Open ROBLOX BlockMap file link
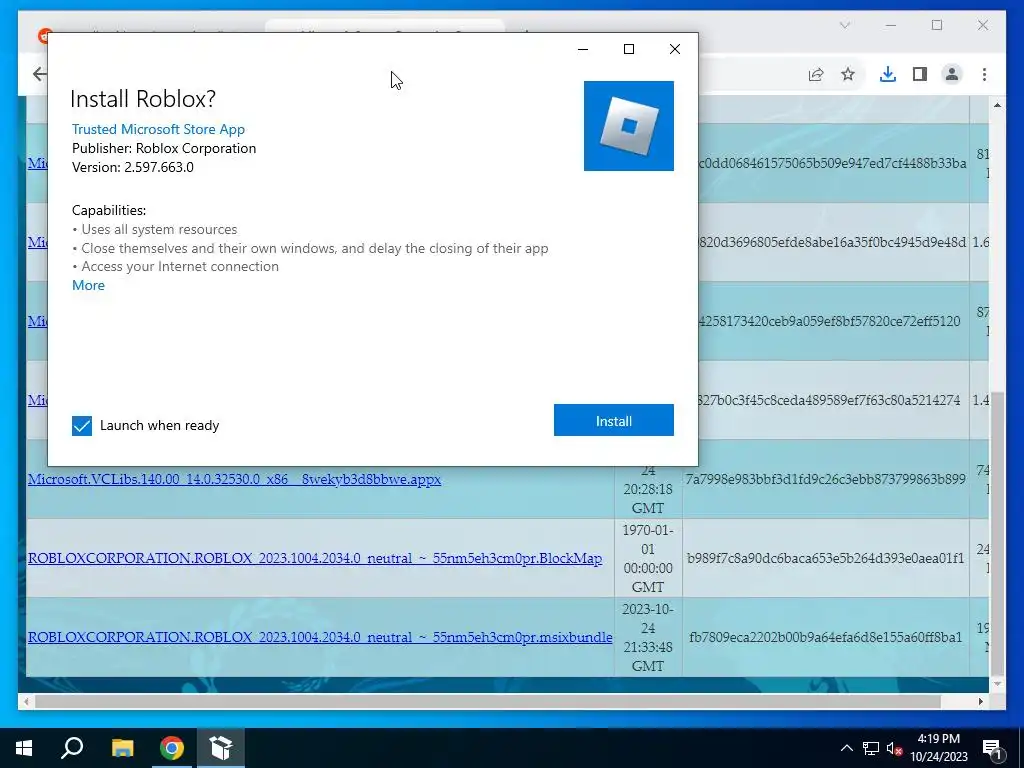The height and width of the screenshot is (768, 1024). point(315,558)
